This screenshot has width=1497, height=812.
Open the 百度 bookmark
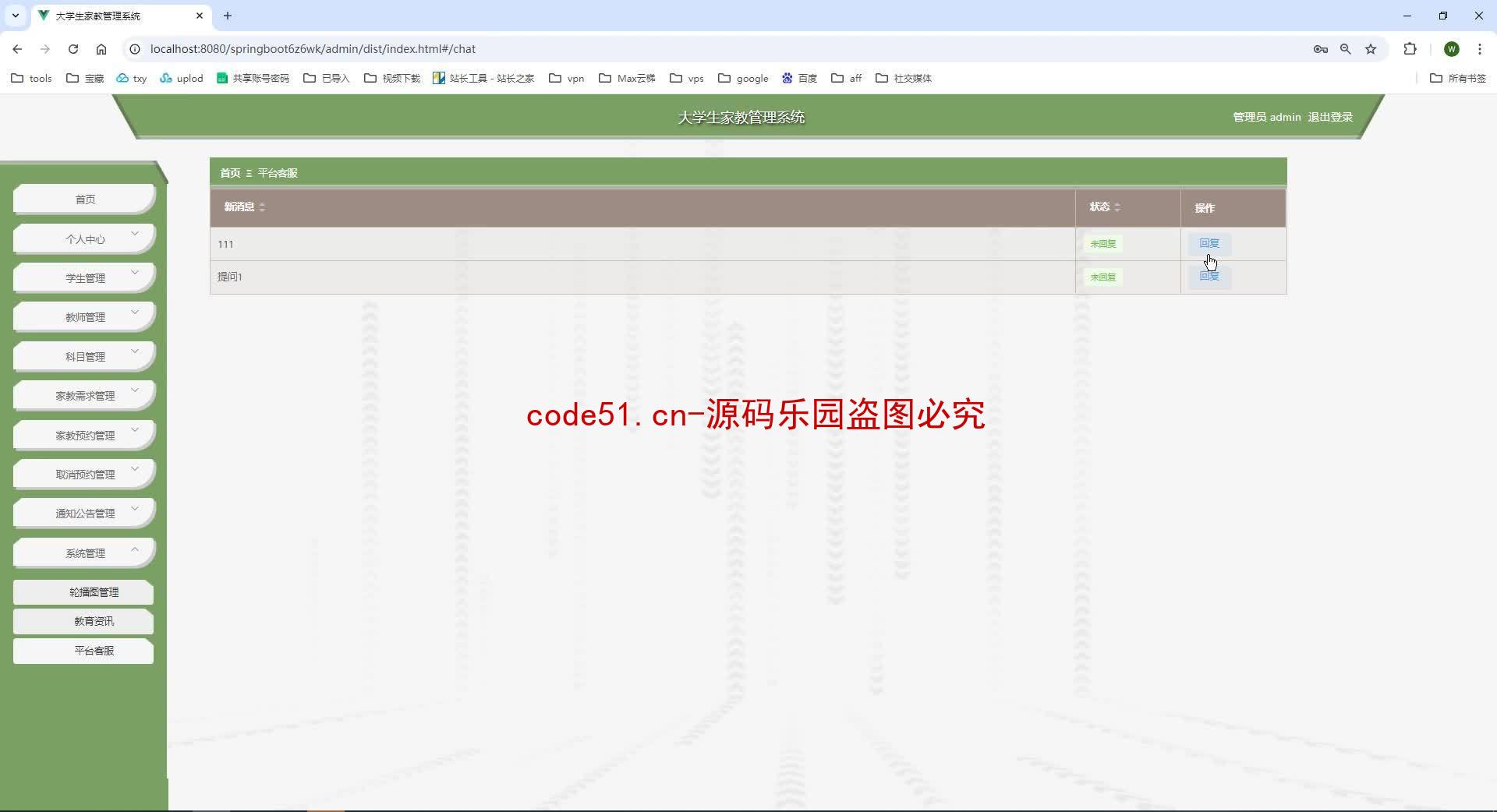click(799, 78)
